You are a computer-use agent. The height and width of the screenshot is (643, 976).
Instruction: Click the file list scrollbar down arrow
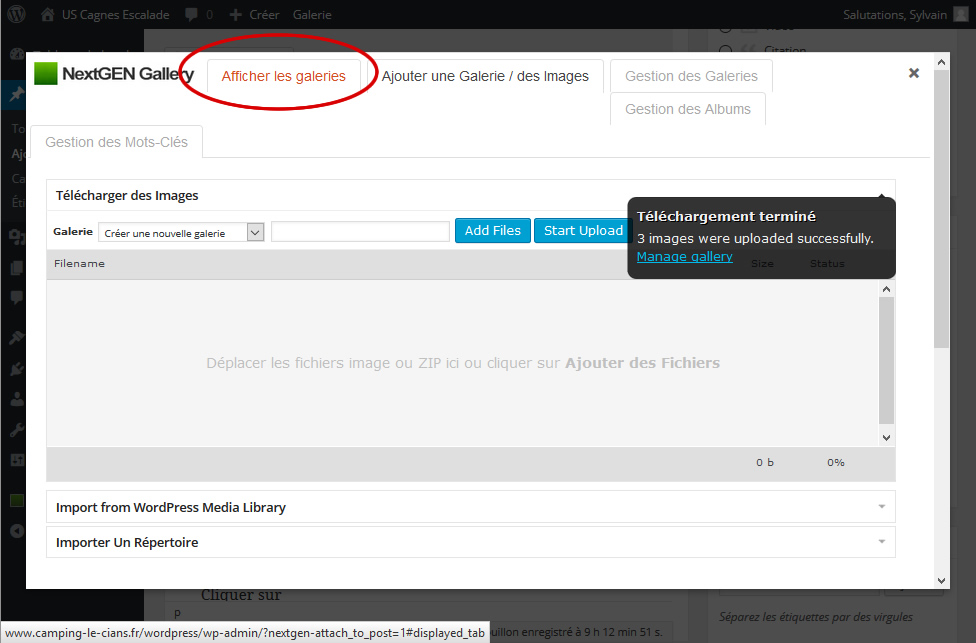(886, 438)
